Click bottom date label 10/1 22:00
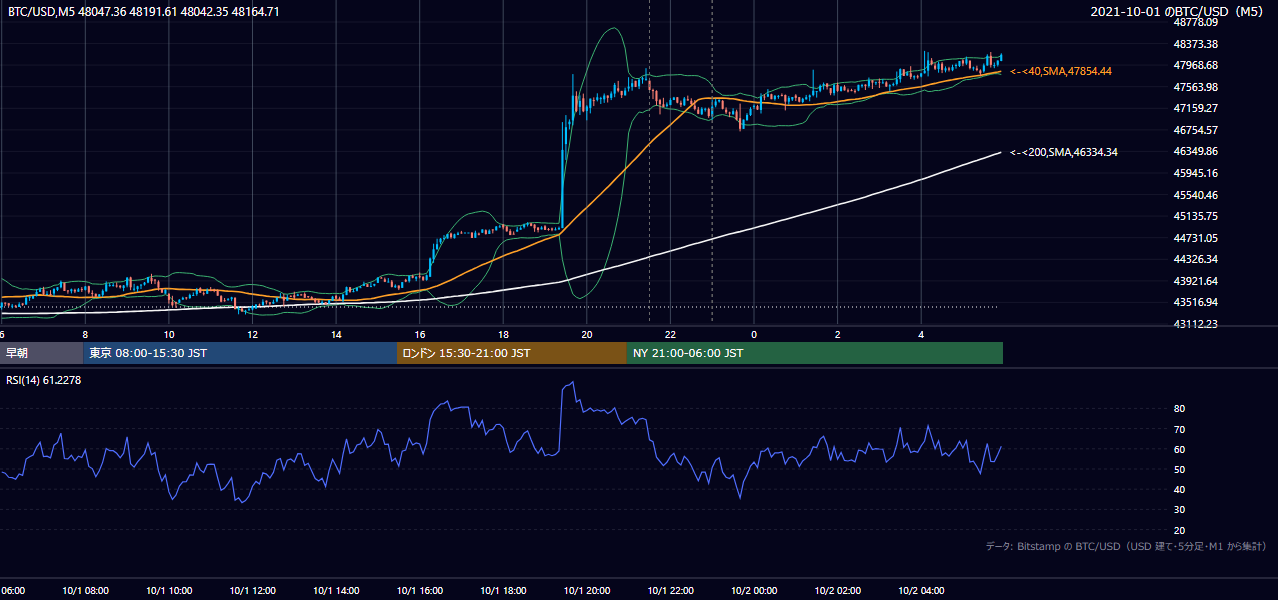 tap(670, 591)
